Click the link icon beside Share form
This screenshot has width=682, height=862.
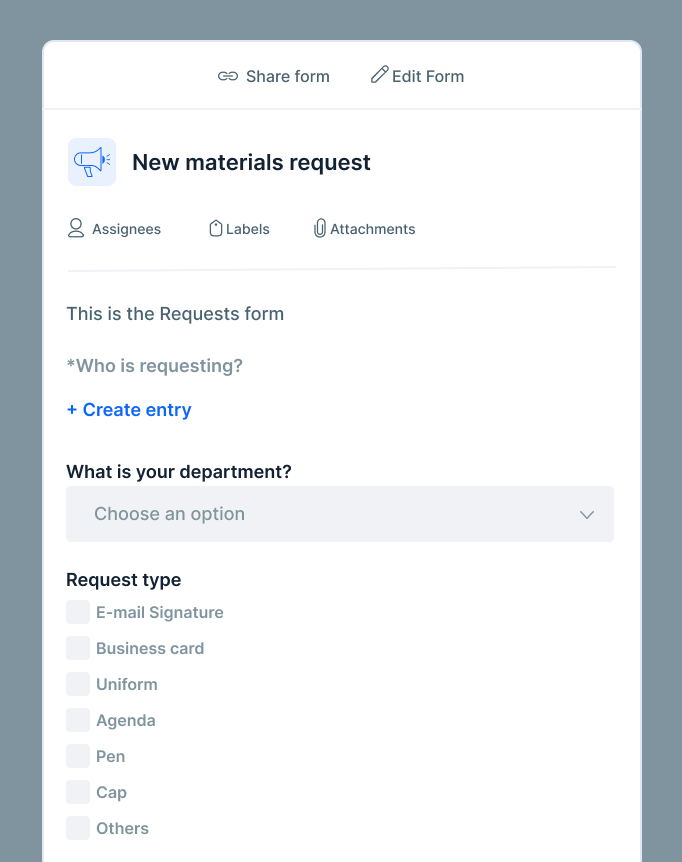[x=228, y=76]
